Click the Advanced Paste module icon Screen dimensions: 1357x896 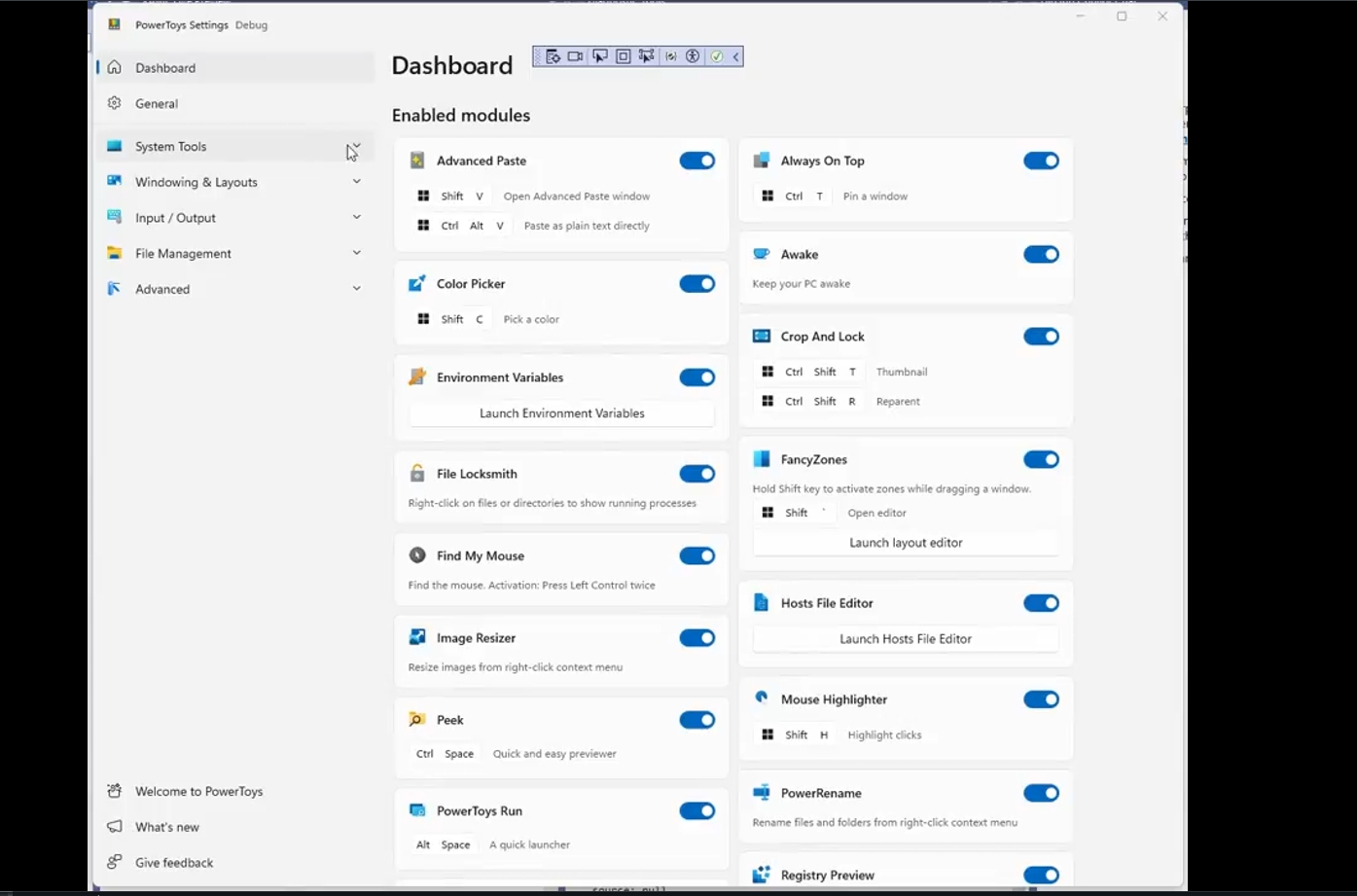click(x=417, y=161)
